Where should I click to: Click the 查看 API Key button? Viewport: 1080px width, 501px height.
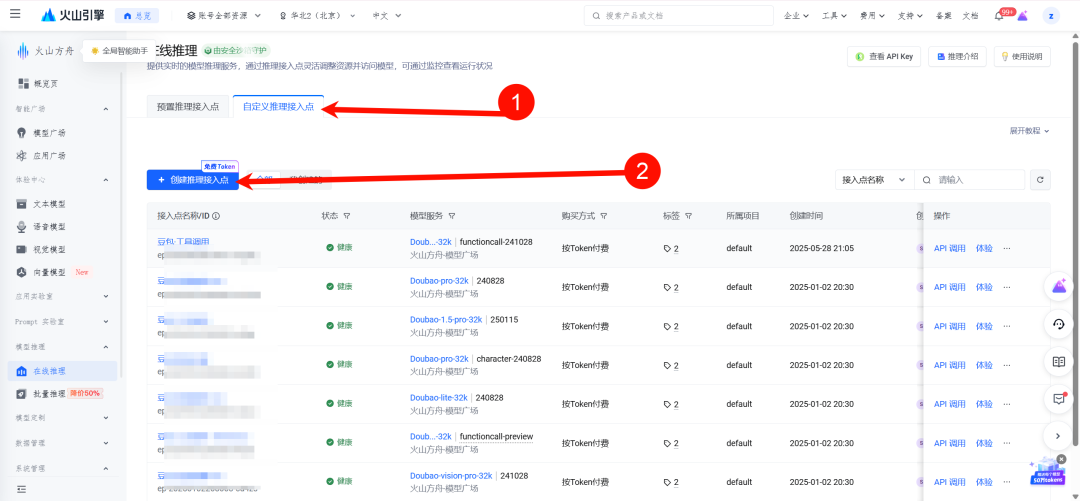884,57
